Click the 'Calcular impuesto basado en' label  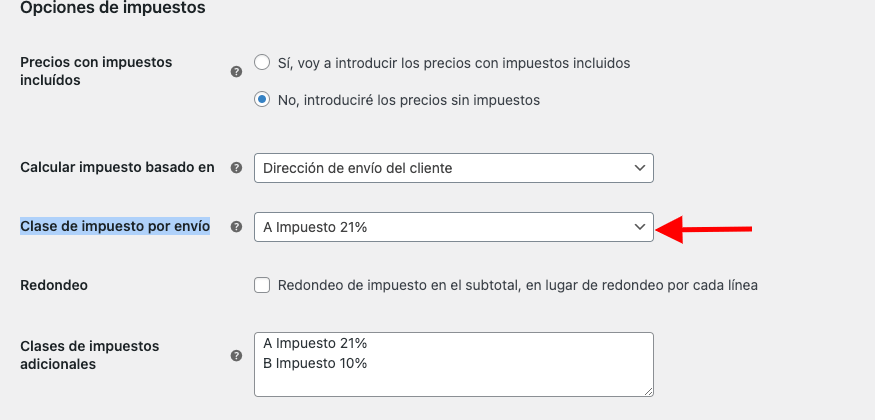coord(117,167)
